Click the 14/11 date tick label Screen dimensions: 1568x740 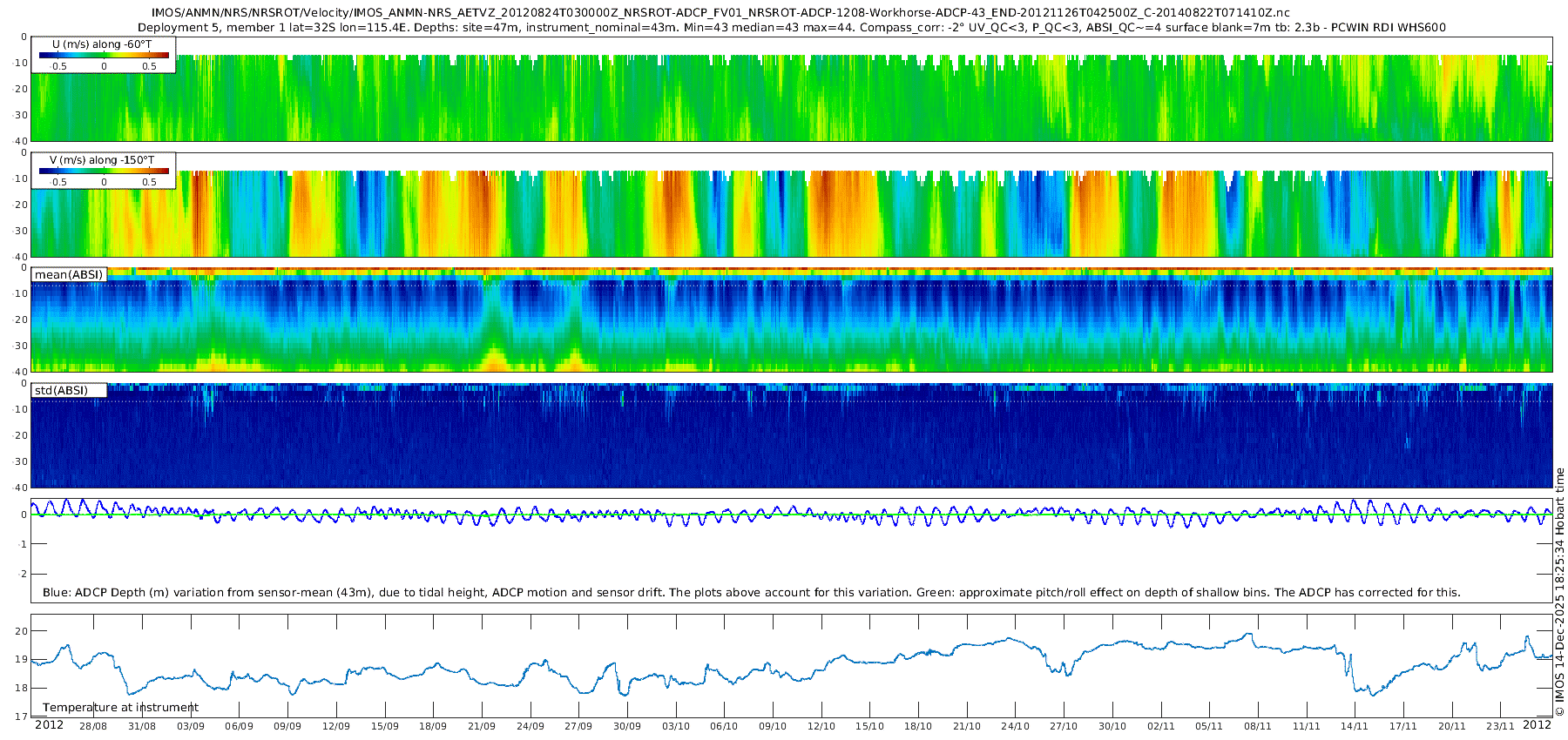1355,726
